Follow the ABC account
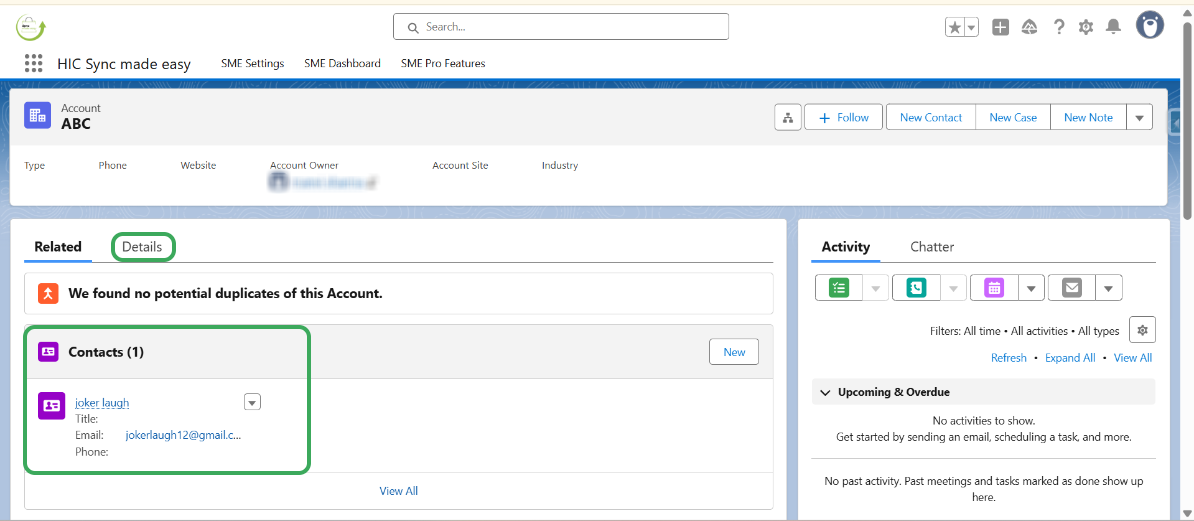This screenshot has width=1194, height=521. 843,117
